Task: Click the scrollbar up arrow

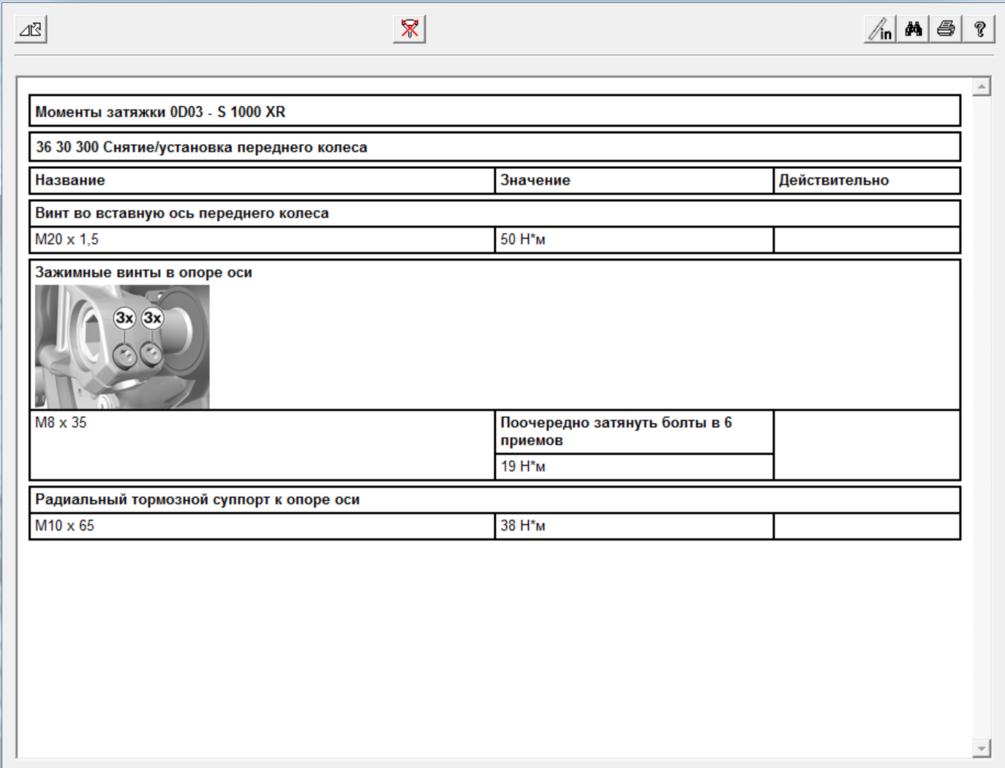Action: (981, 88)
